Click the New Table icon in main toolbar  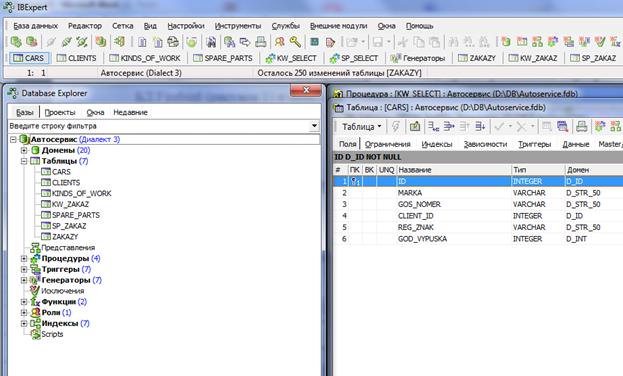(x=522, y=41)
